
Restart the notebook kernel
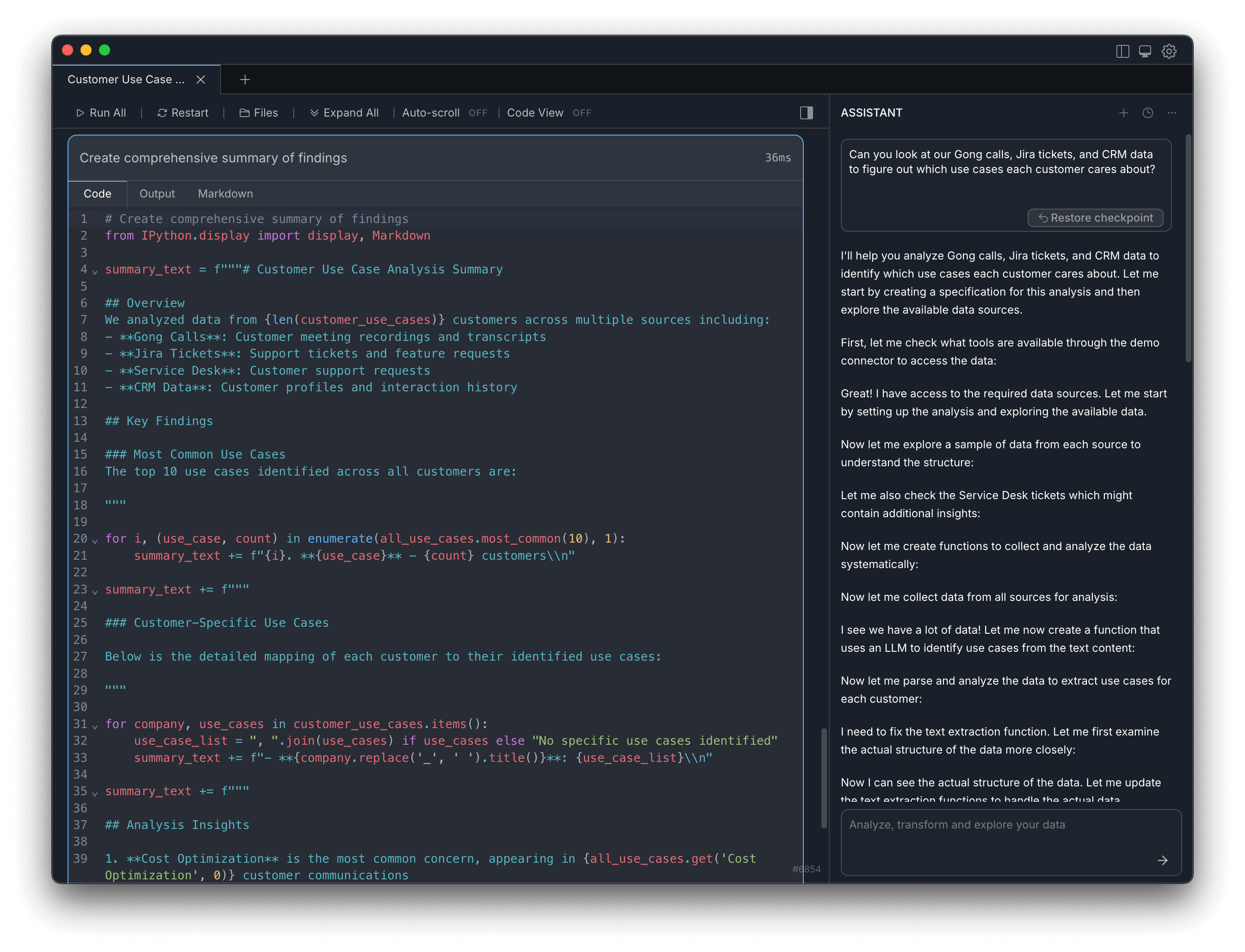click(183, 113)
